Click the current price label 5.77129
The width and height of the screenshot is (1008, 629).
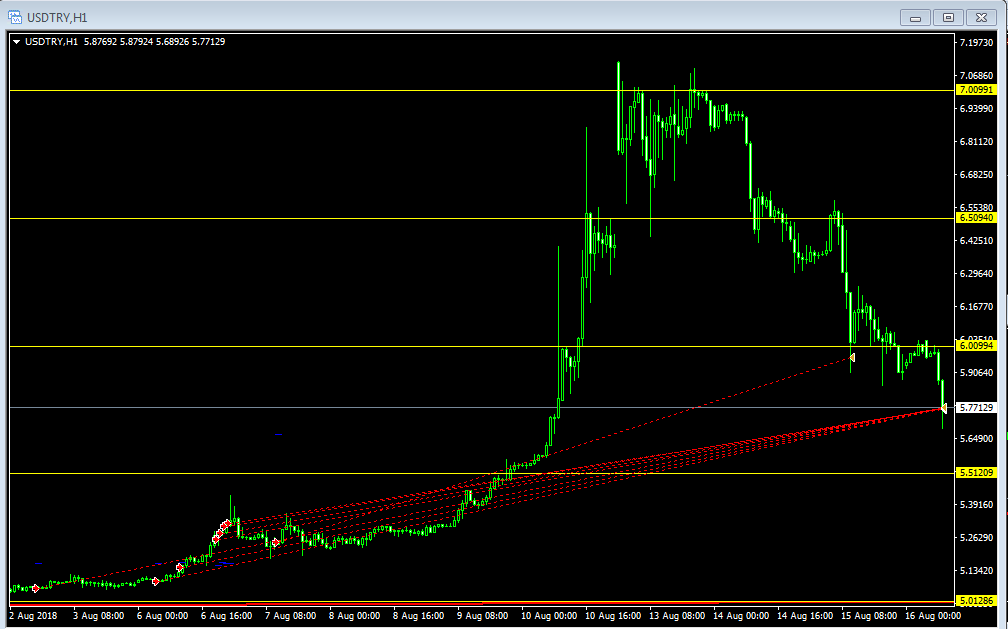tap(976, 408)
